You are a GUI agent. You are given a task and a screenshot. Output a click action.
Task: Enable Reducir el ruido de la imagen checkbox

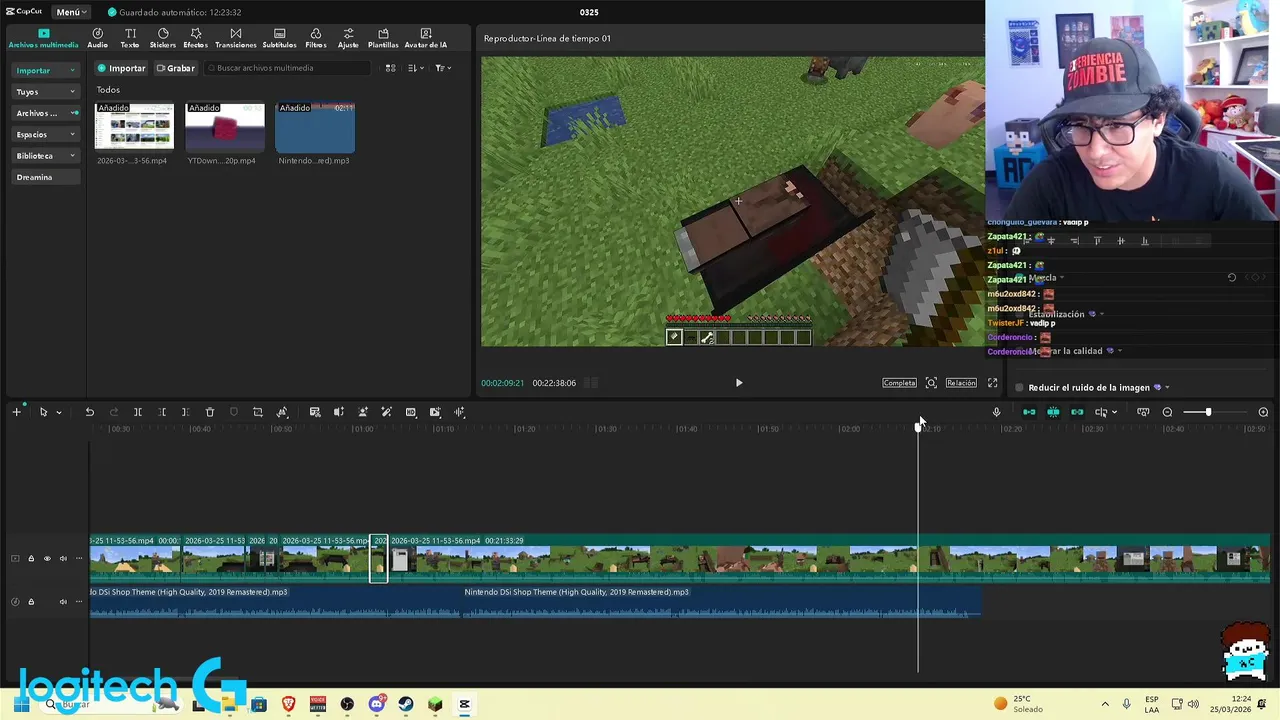pyautogui.click(x=1019, y=388)
